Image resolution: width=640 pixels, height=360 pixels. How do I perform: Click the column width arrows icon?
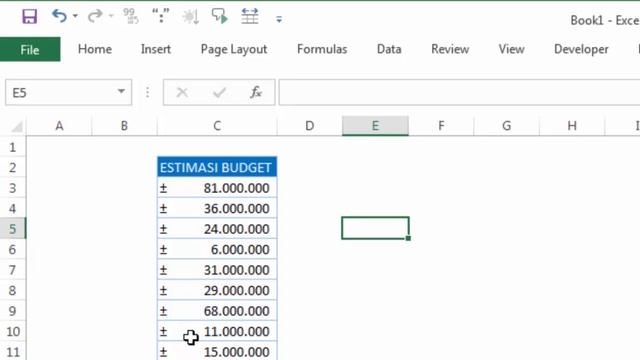click(x=249, y=16)
